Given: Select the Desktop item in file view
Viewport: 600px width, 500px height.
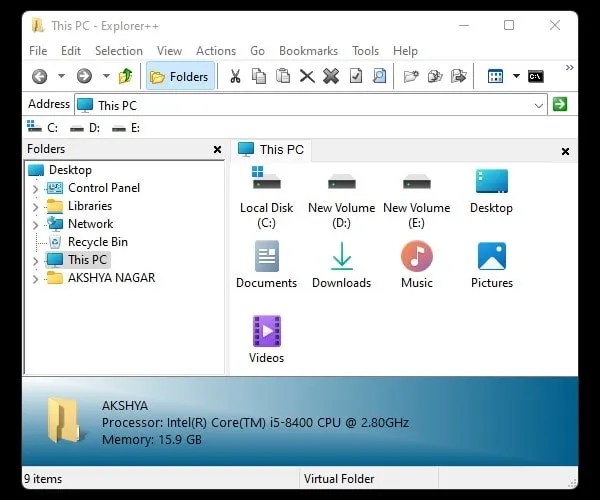Looking at the screenshot, I should (x=491, y=192).
